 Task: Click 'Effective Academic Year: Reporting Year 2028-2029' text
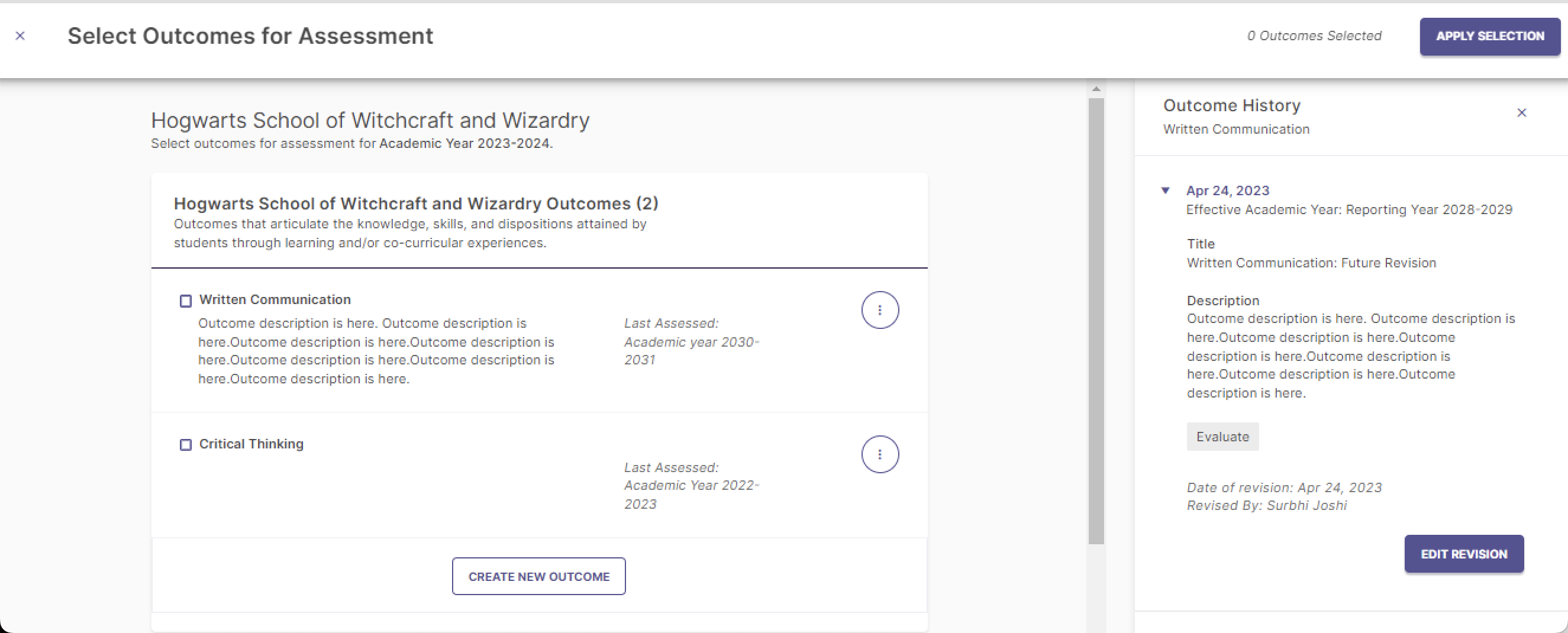[x=1349, y=210]
